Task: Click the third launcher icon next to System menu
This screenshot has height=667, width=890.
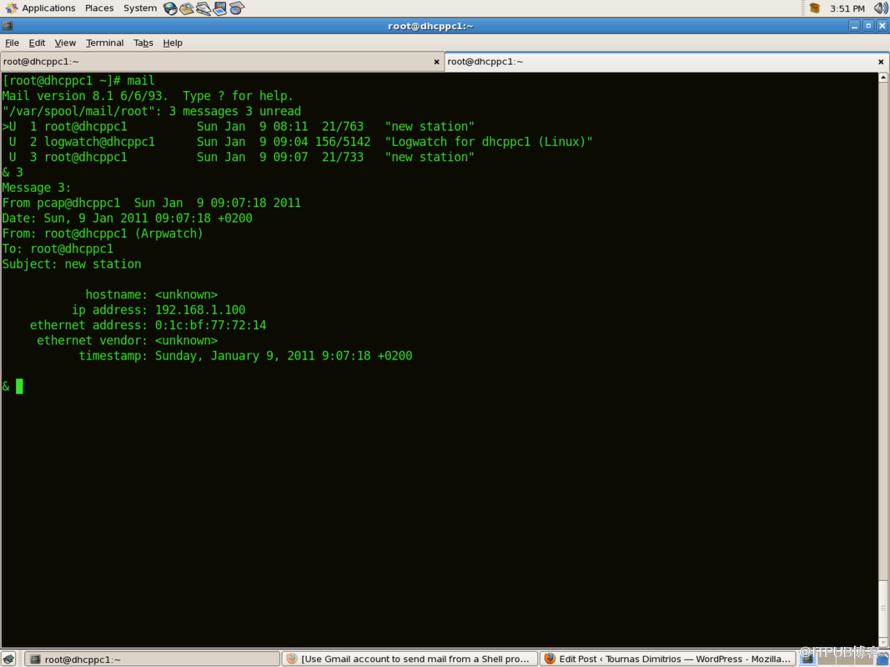Action: [203, 8]
